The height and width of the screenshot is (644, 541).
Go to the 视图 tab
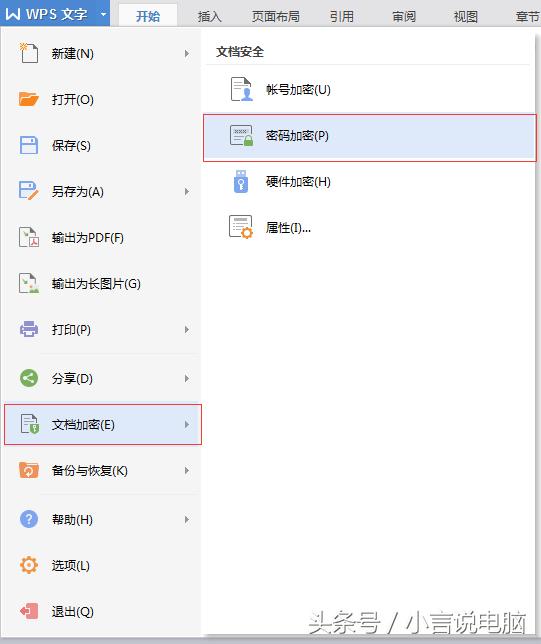tap(465, 16)
